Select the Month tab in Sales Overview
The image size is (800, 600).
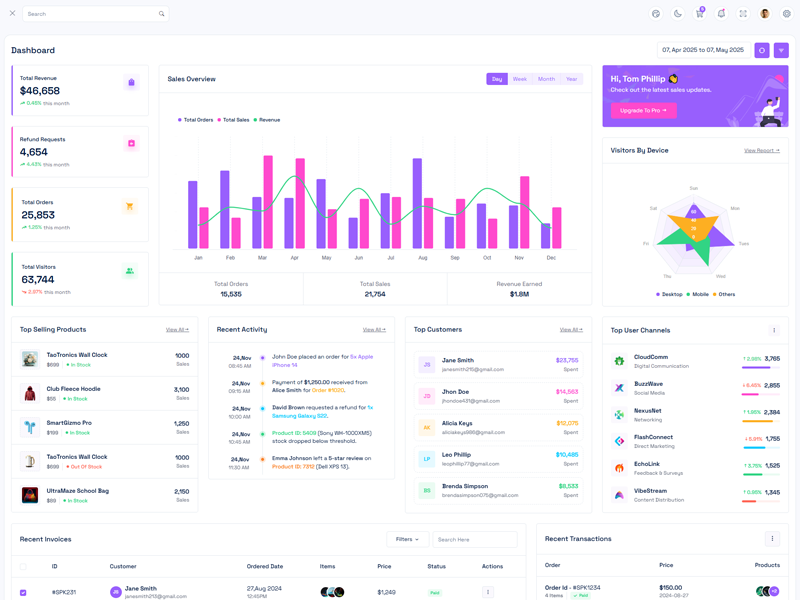[x=546, y=79]
